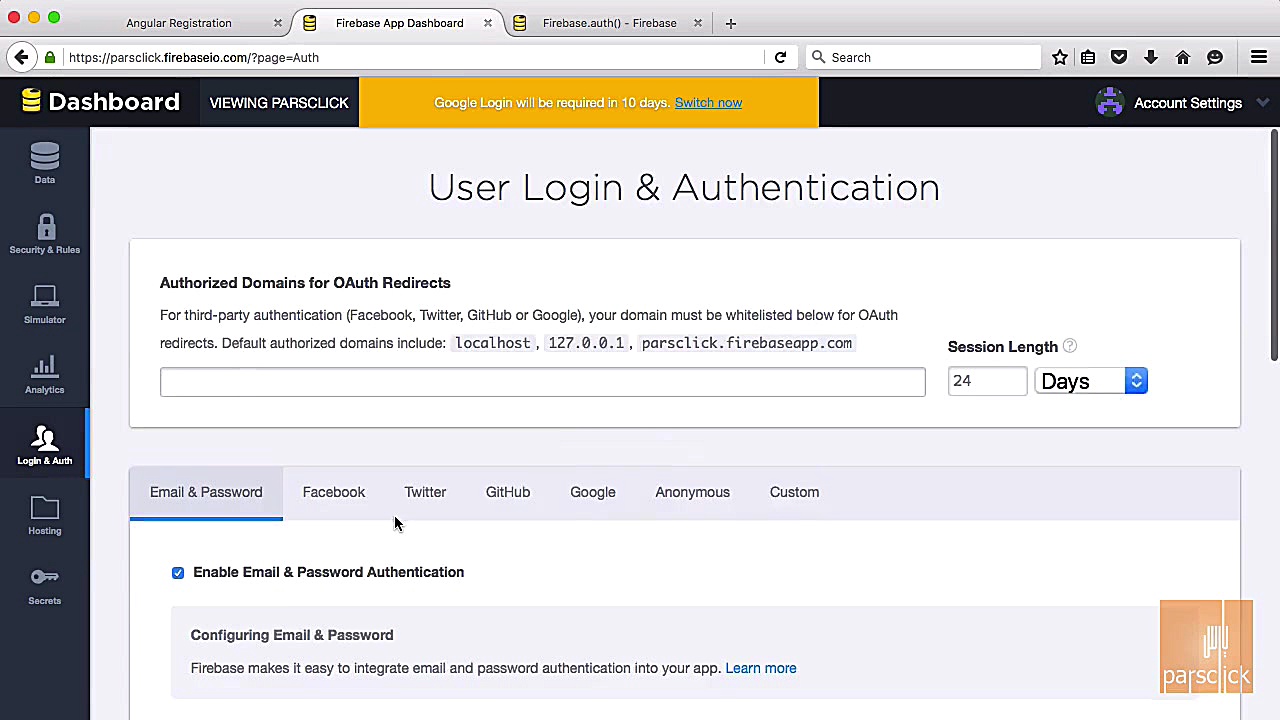Open the downloads arrow icon
This screenshot has width=1280, height=720.
pos(1151,57)
